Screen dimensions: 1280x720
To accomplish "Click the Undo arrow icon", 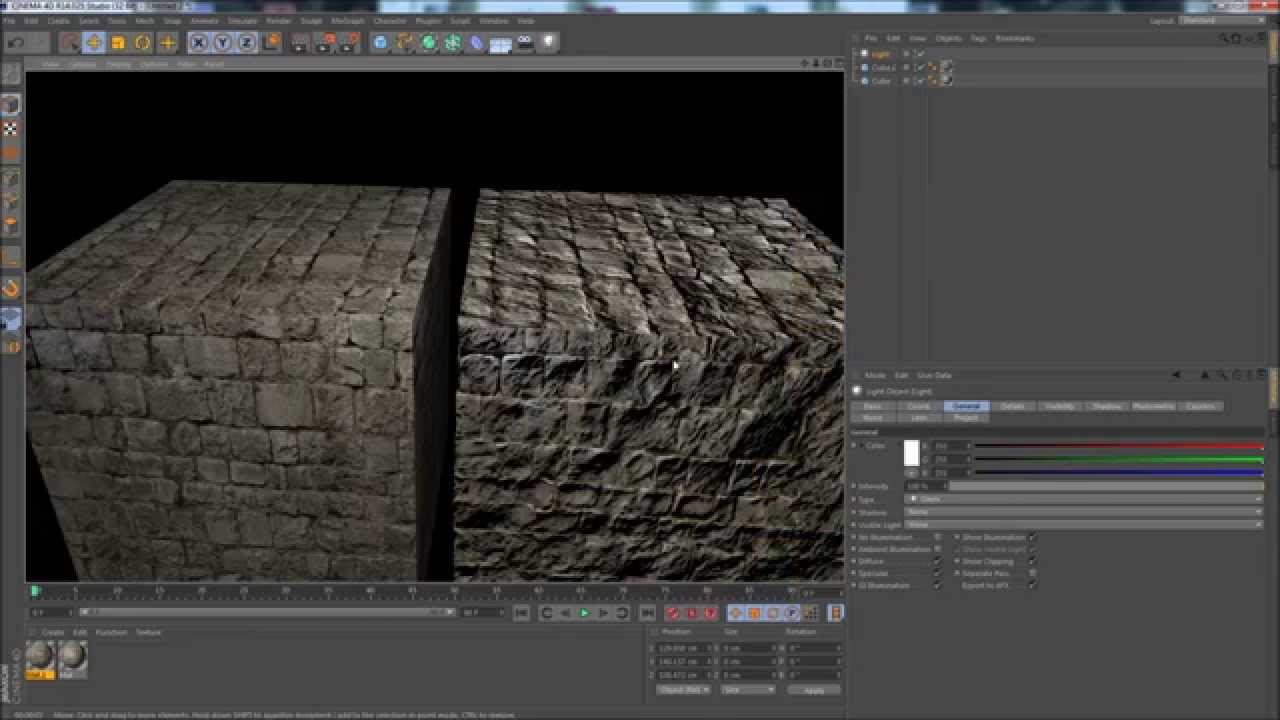I will (15, 43).
